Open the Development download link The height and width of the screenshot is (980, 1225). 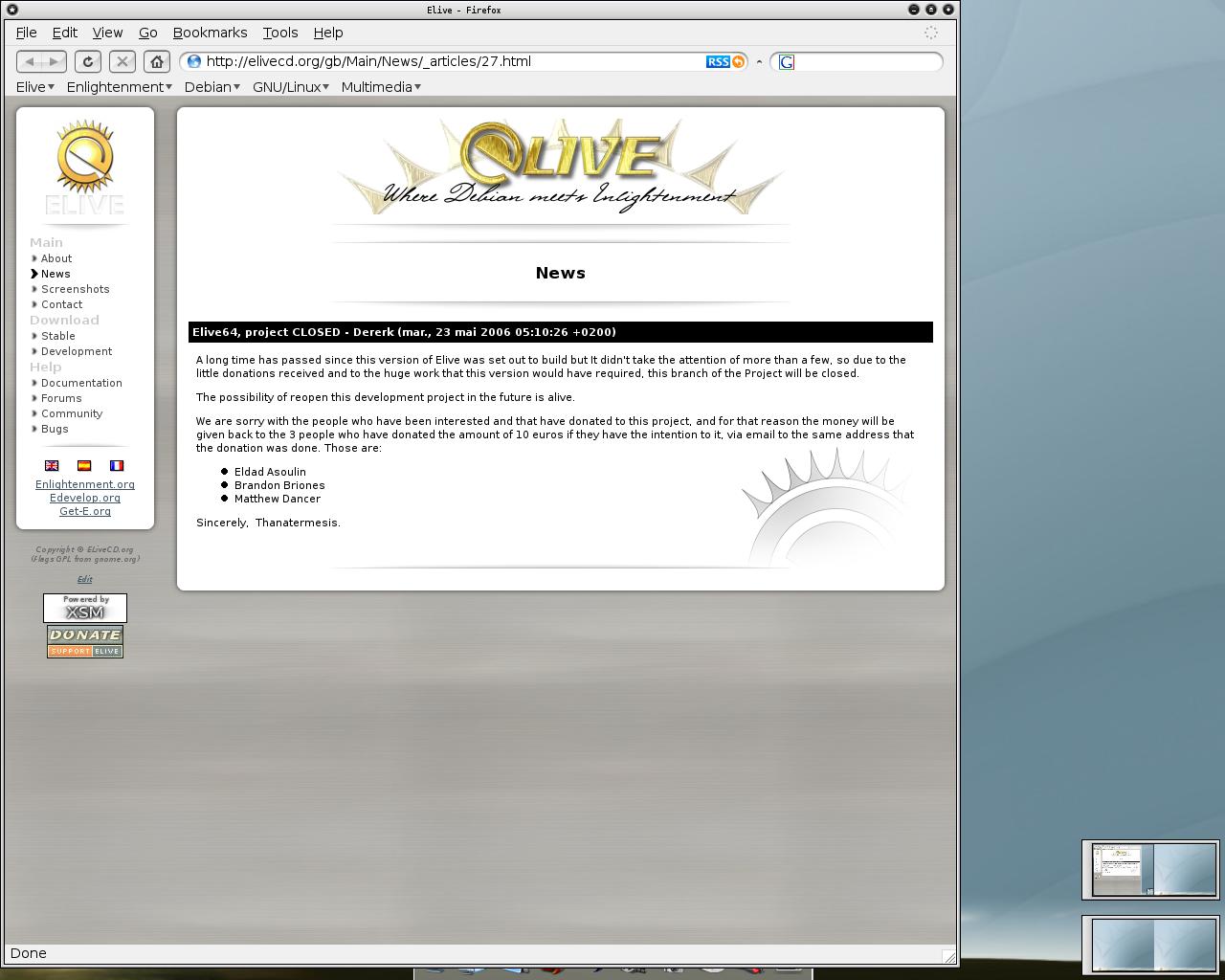77,351
